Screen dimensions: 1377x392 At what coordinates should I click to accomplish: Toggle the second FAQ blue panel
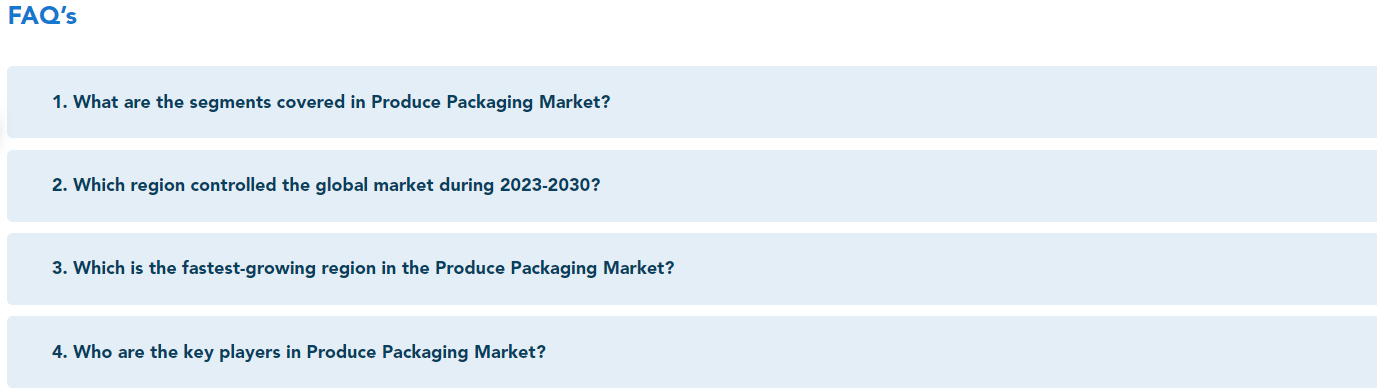(692, 186)
